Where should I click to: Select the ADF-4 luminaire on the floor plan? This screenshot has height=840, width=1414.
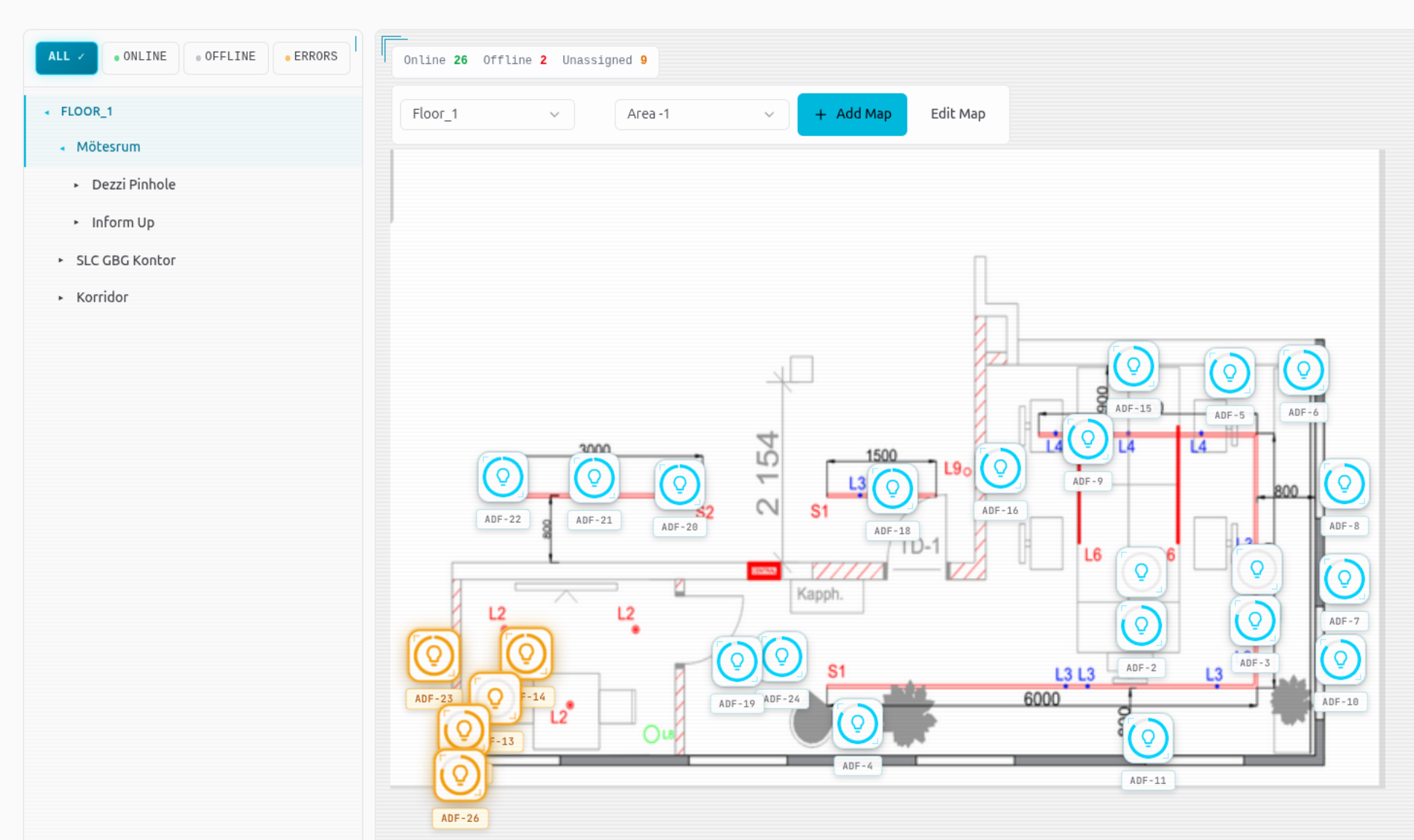(857, 723)
